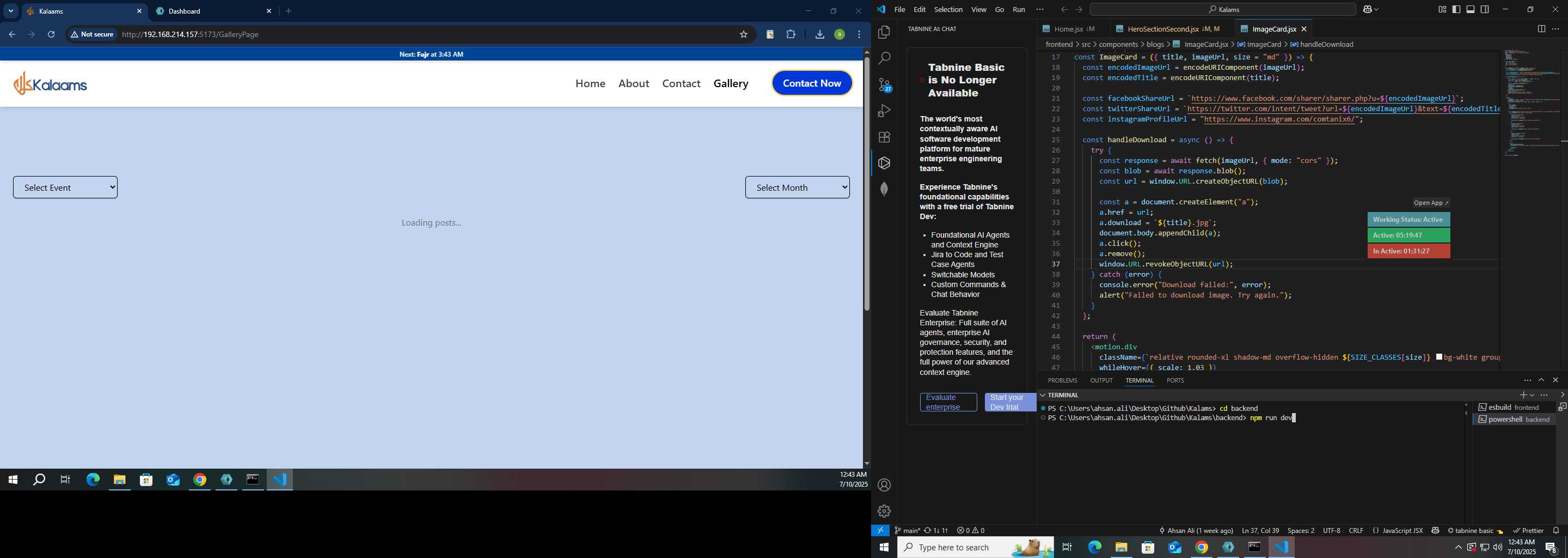Show hidden icons in the Windows system tray
Viewport: 1568px width, 558px height.
(x=1458, y=548)
